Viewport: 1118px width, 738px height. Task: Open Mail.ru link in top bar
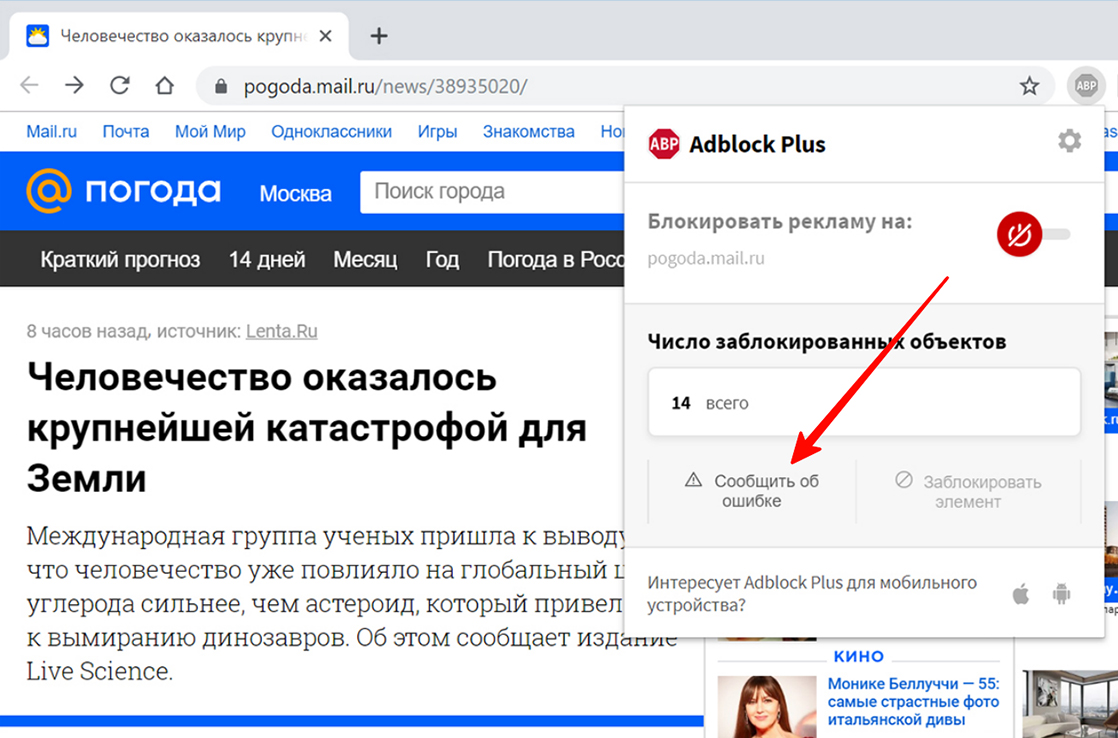pos(51,132)
